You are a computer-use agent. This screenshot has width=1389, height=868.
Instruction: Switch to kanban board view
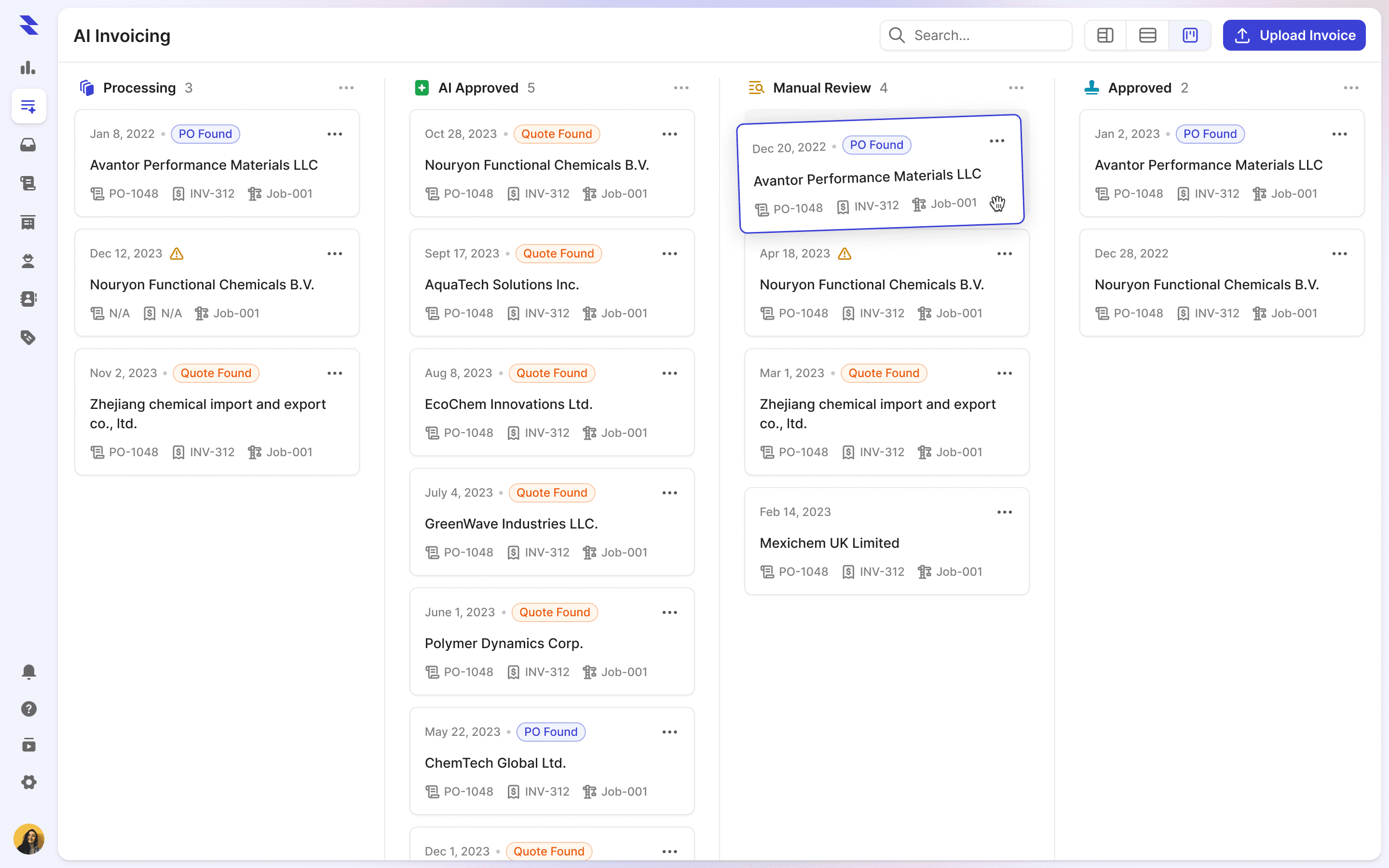coord(1190,36)
